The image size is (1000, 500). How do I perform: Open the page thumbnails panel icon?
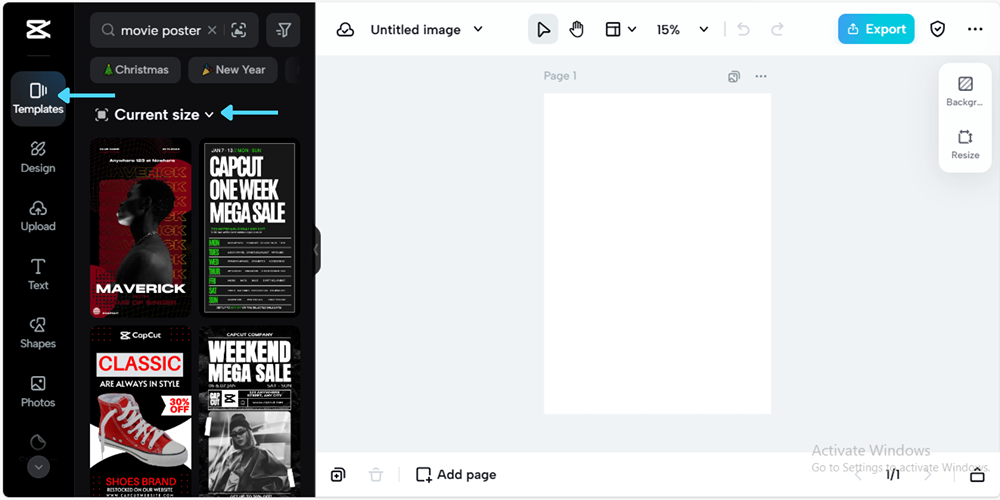click(x=977, y=474)
